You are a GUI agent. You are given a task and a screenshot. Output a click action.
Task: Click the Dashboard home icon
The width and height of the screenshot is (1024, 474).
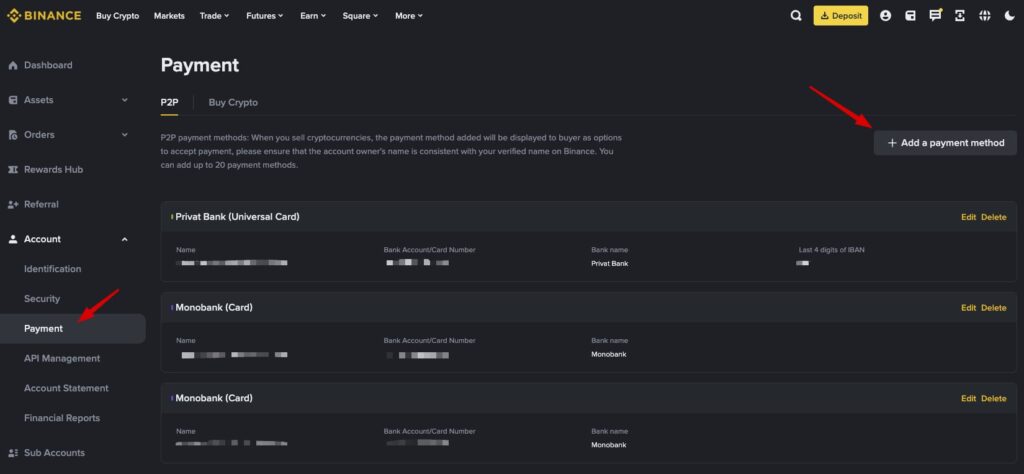point(12,65)
